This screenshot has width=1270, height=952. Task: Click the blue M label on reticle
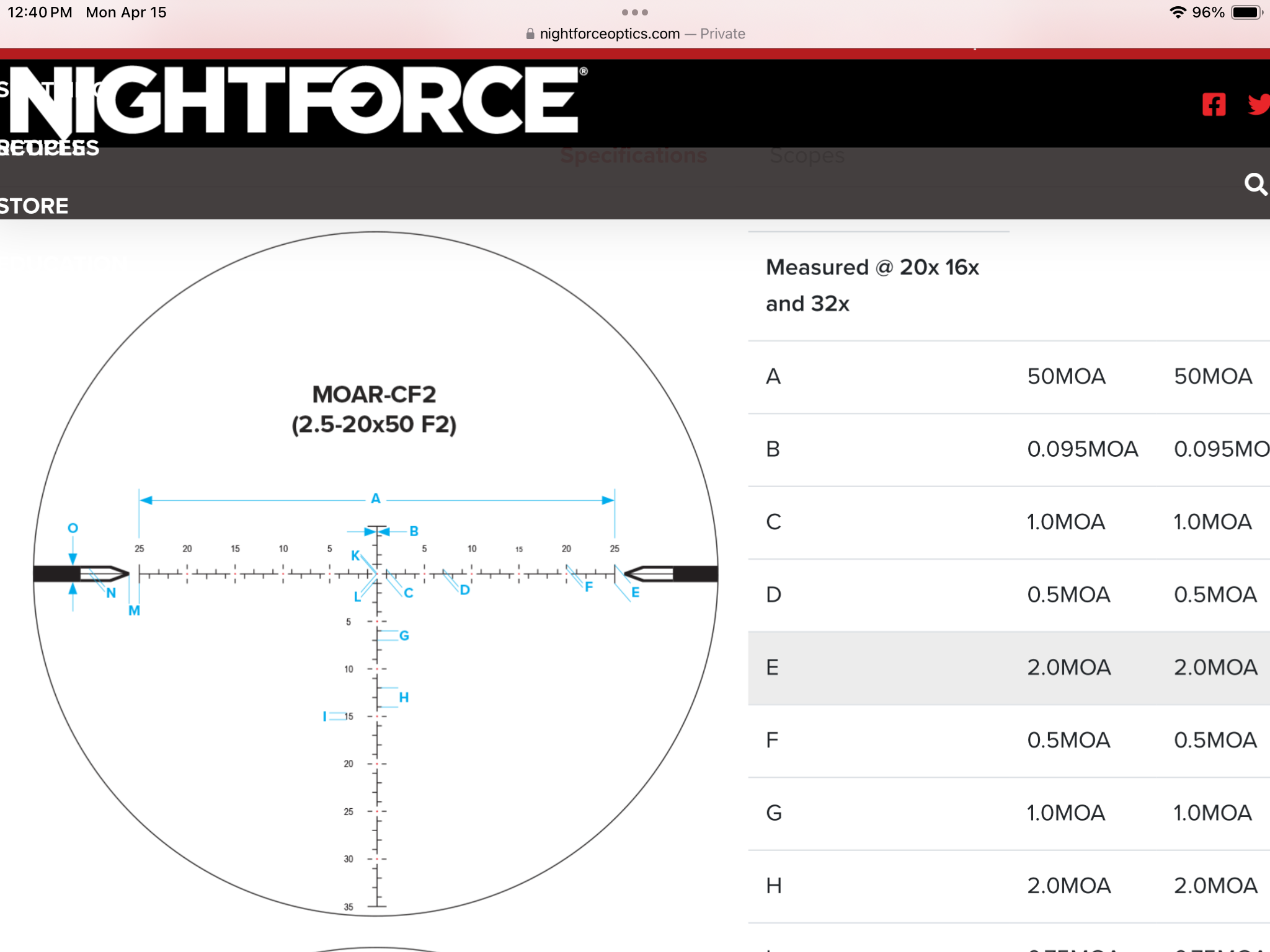click(134, 610)
